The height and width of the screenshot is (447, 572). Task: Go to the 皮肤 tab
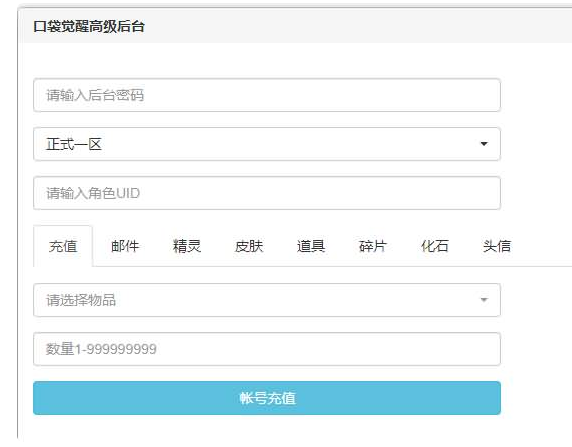tap(249, 246)
